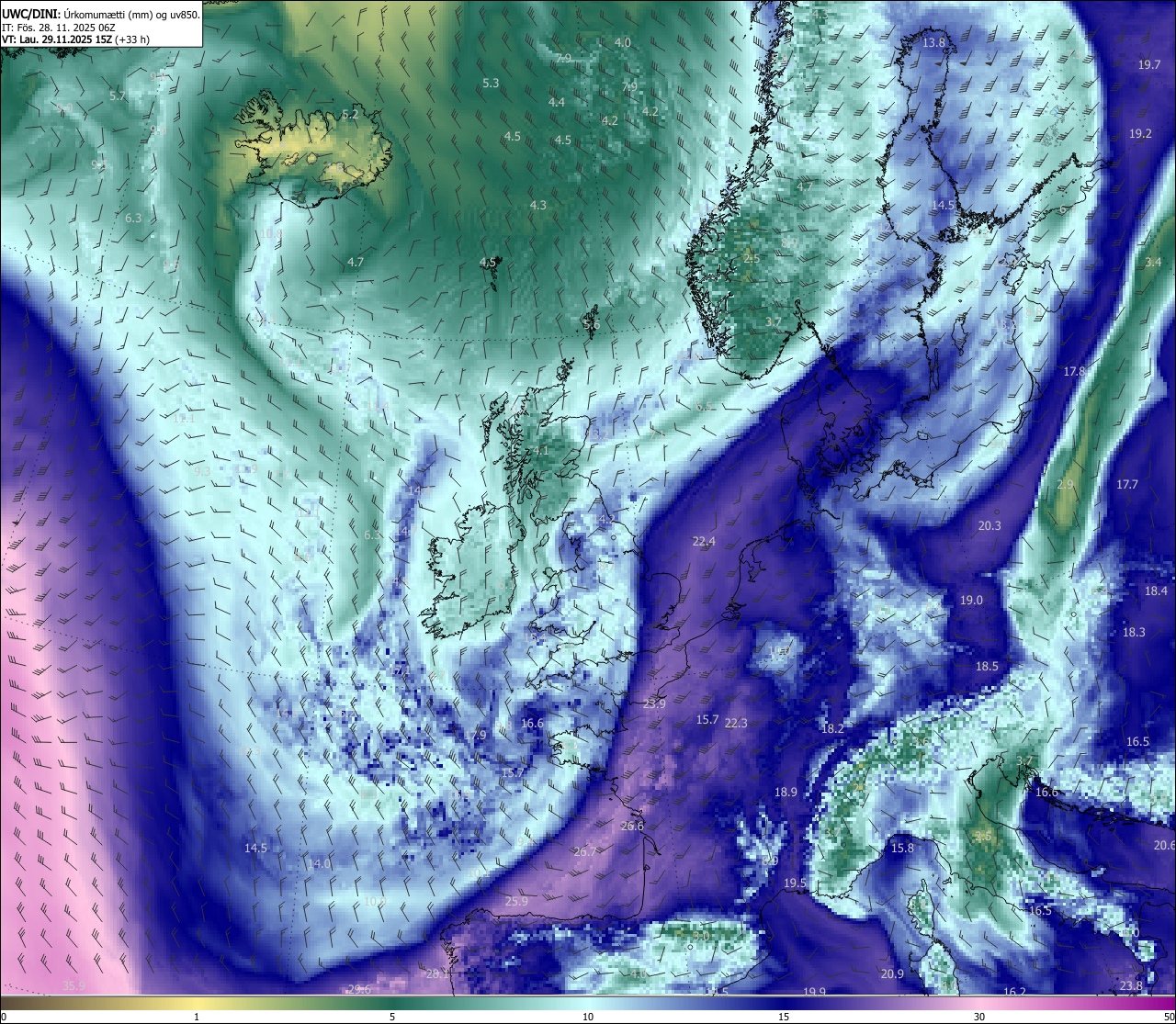Click the 19.5 map value

pyautogui.click(x=795, y=883)
